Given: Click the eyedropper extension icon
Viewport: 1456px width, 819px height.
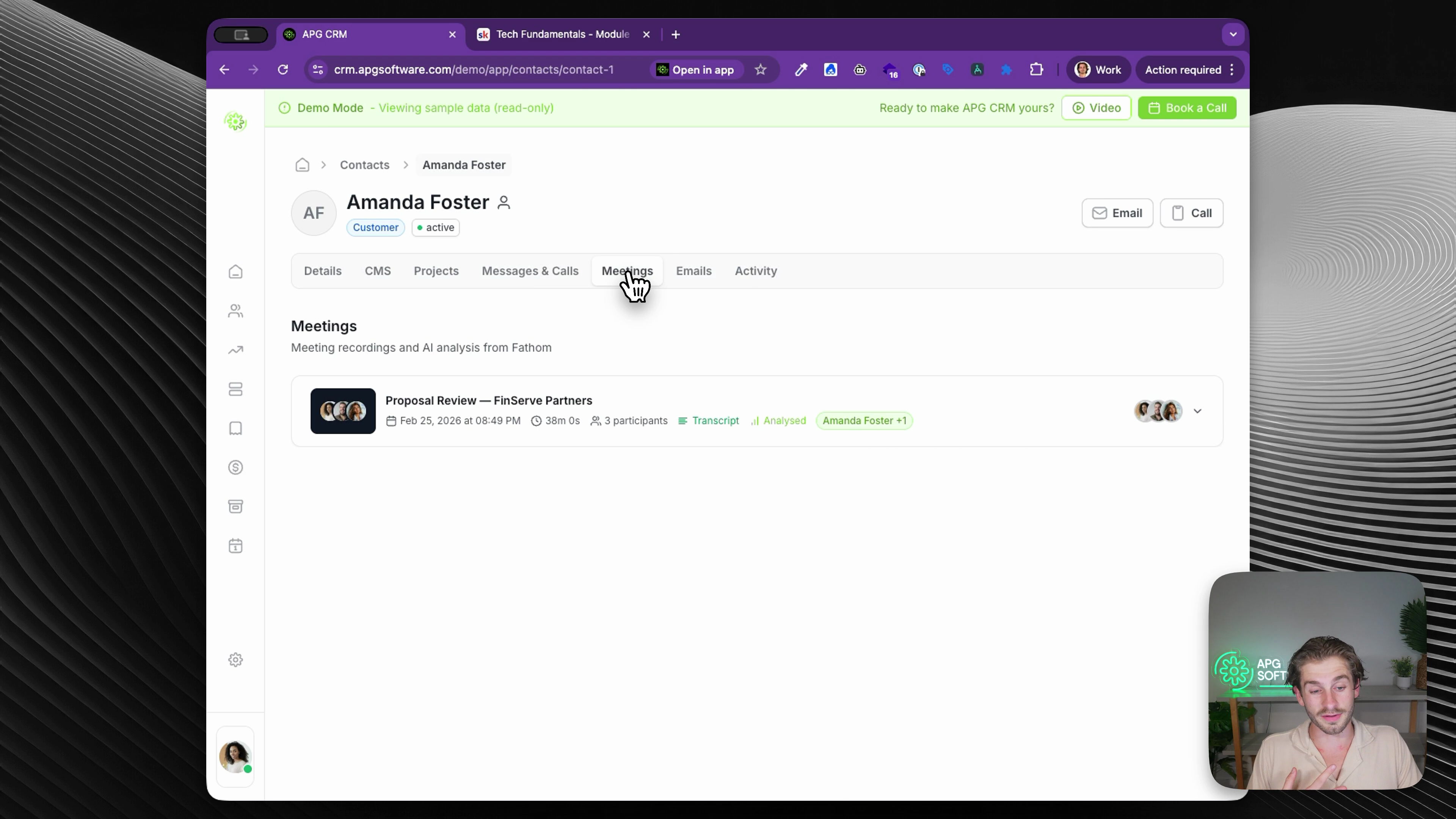Looking at the screenshot, I should 801,69.
